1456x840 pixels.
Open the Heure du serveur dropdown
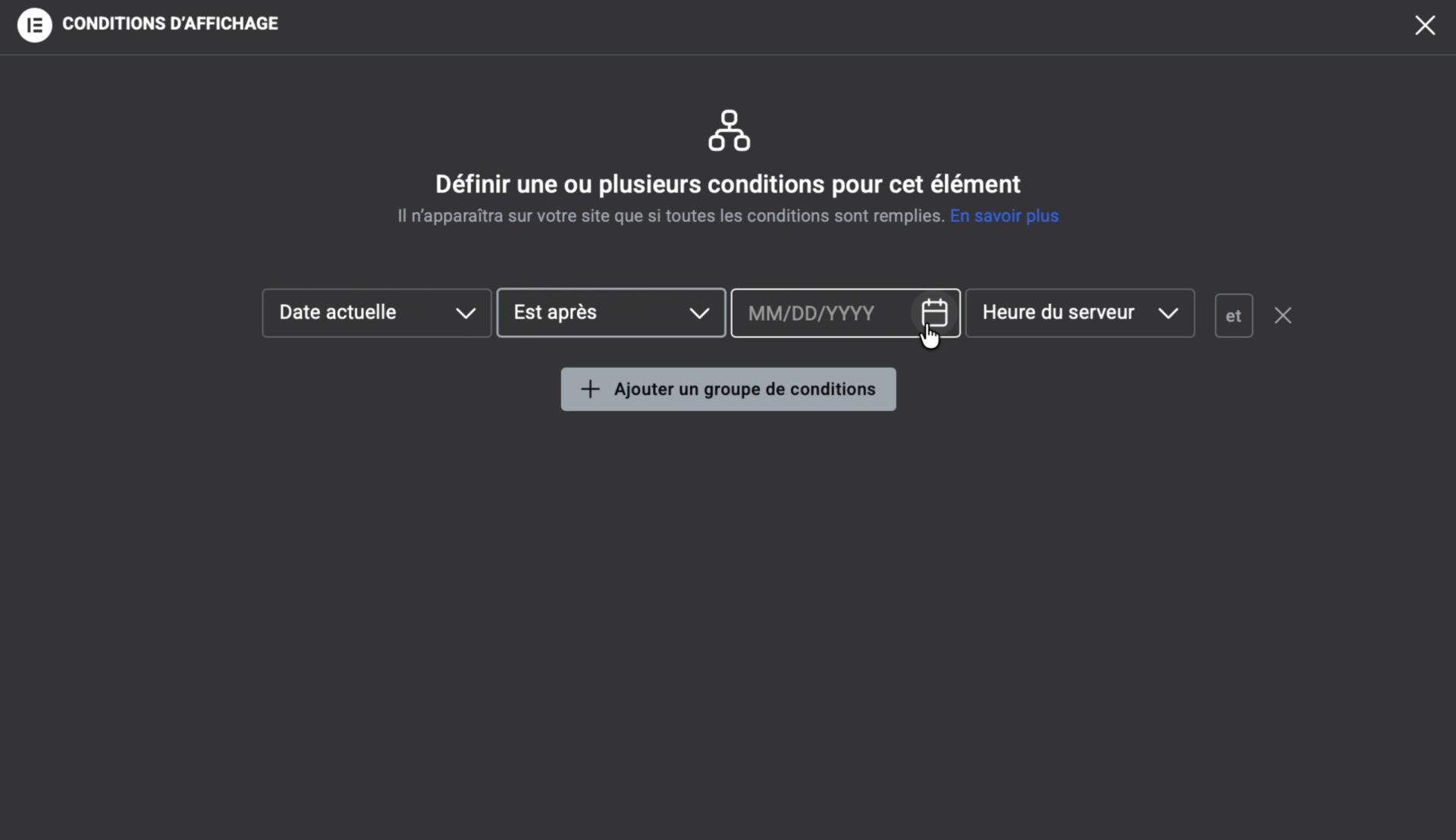(x=1080, y=312)
